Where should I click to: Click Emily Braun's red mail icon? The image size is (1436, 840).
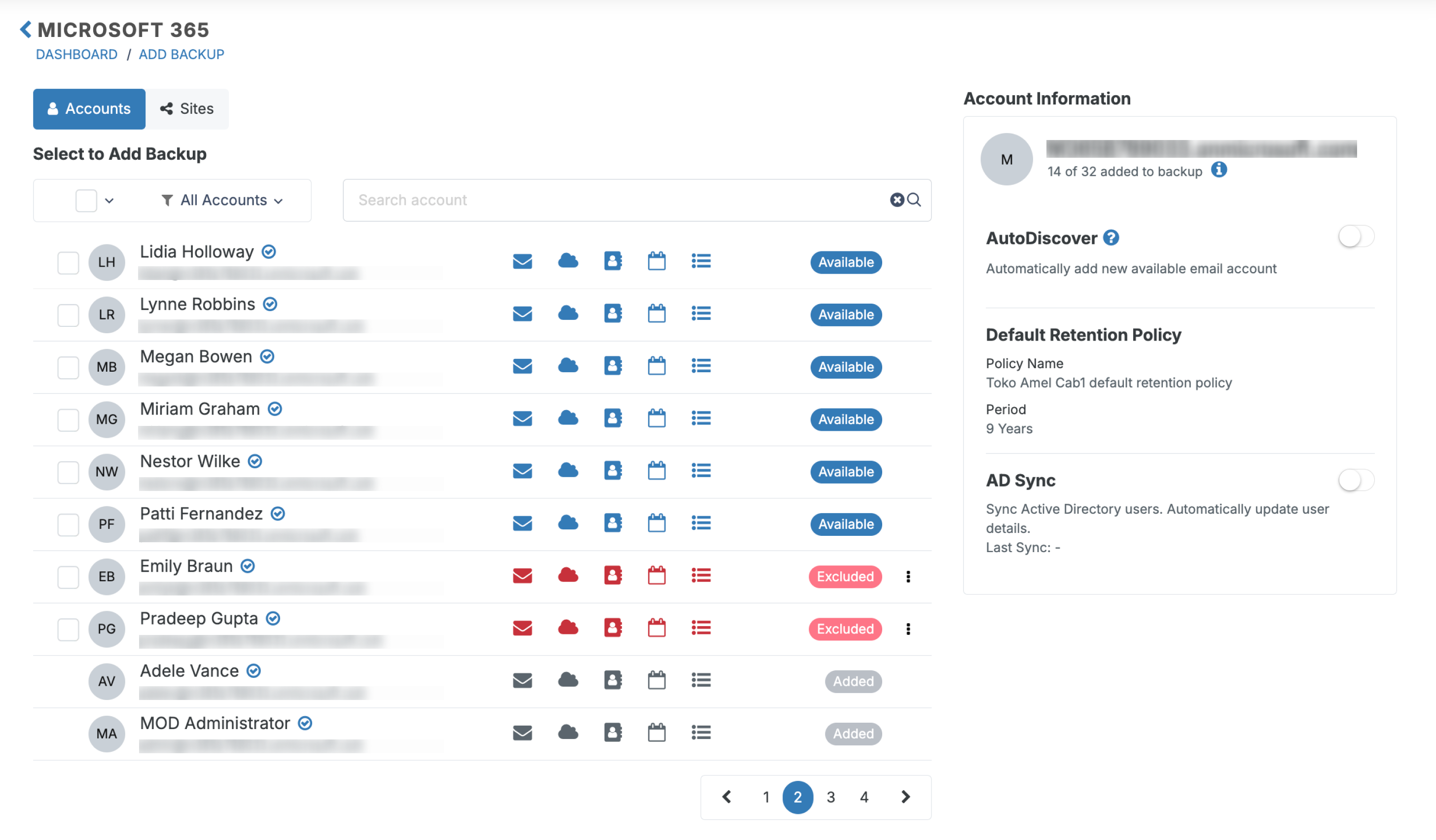coord(523,576)
